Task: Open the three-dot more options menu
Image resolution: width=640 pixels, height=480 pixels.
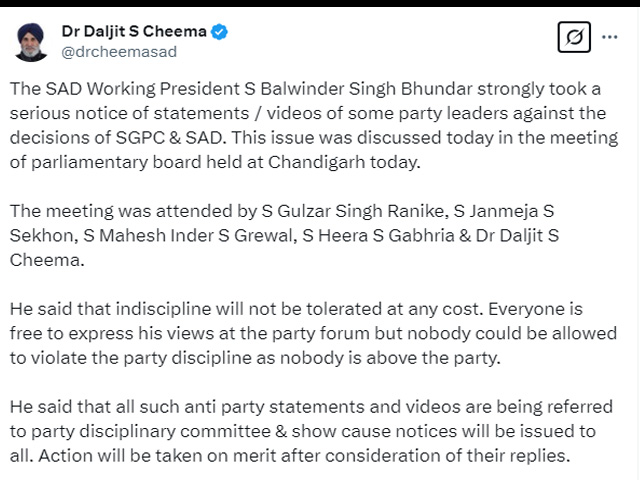Action: pos(609,37)
